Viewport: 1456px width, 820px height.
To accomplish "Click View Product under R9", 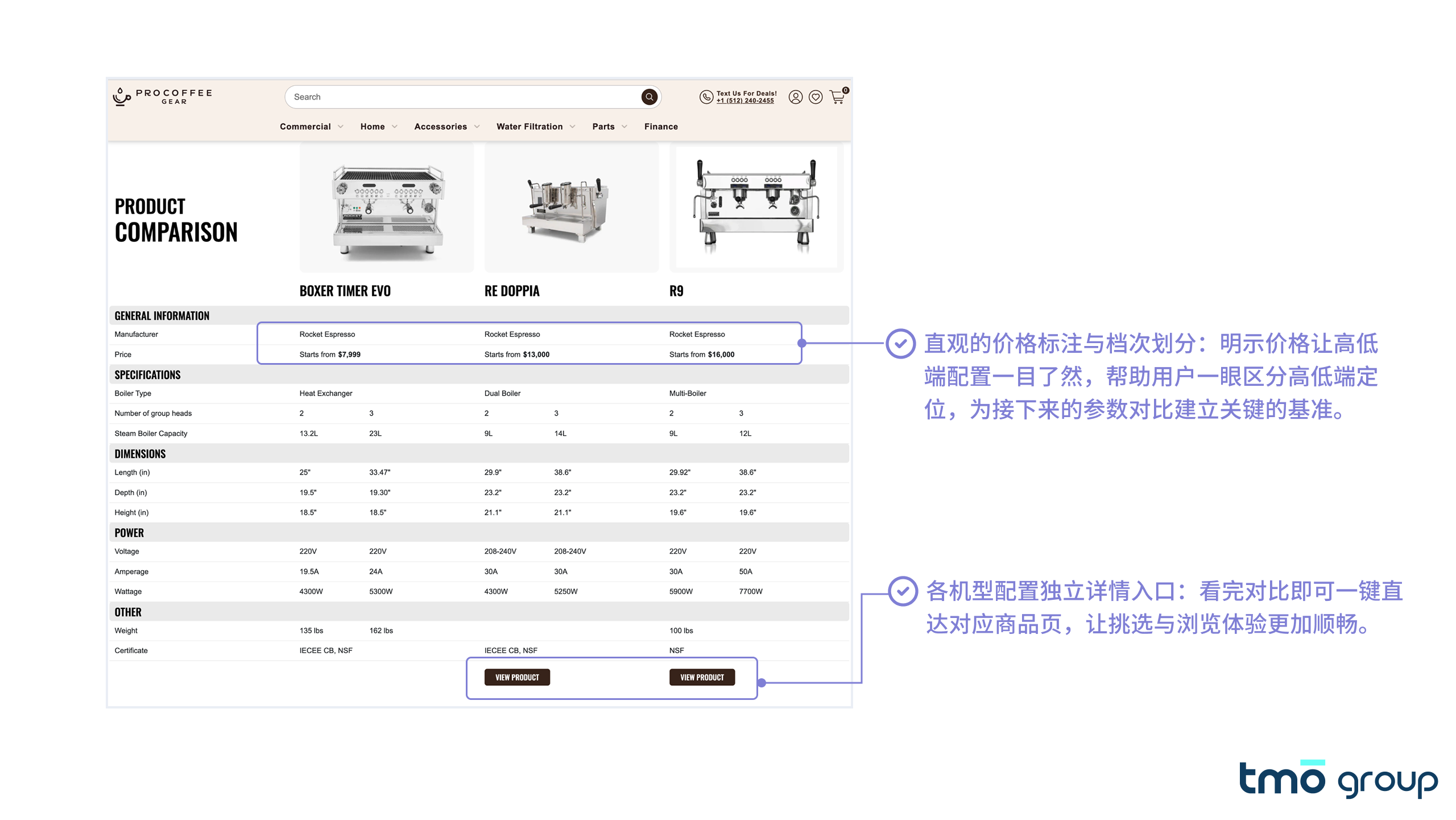I will click(x=702, y=677).
